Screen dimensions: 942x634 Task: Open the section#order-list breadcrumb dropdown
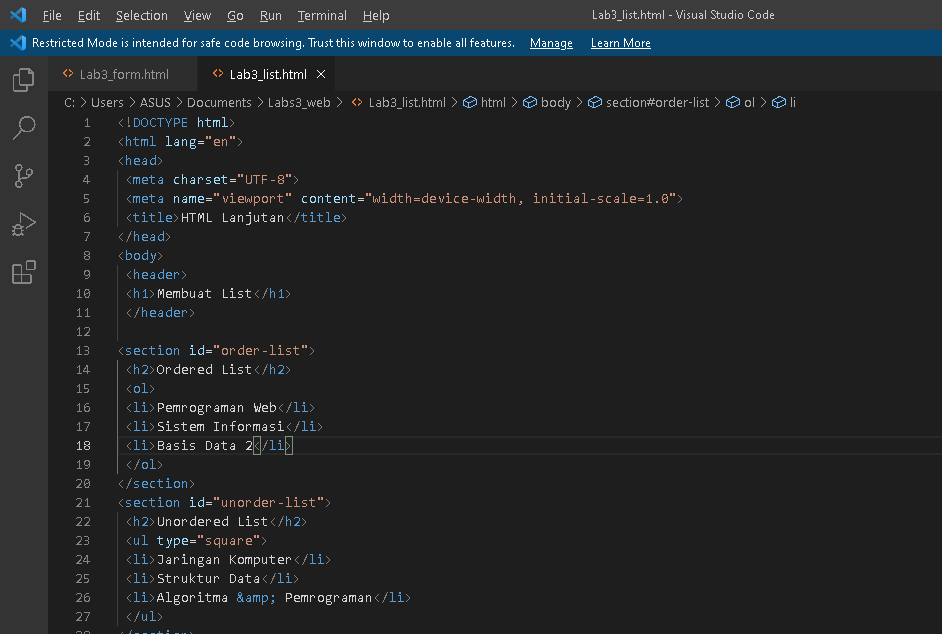(x=659, y=102)
